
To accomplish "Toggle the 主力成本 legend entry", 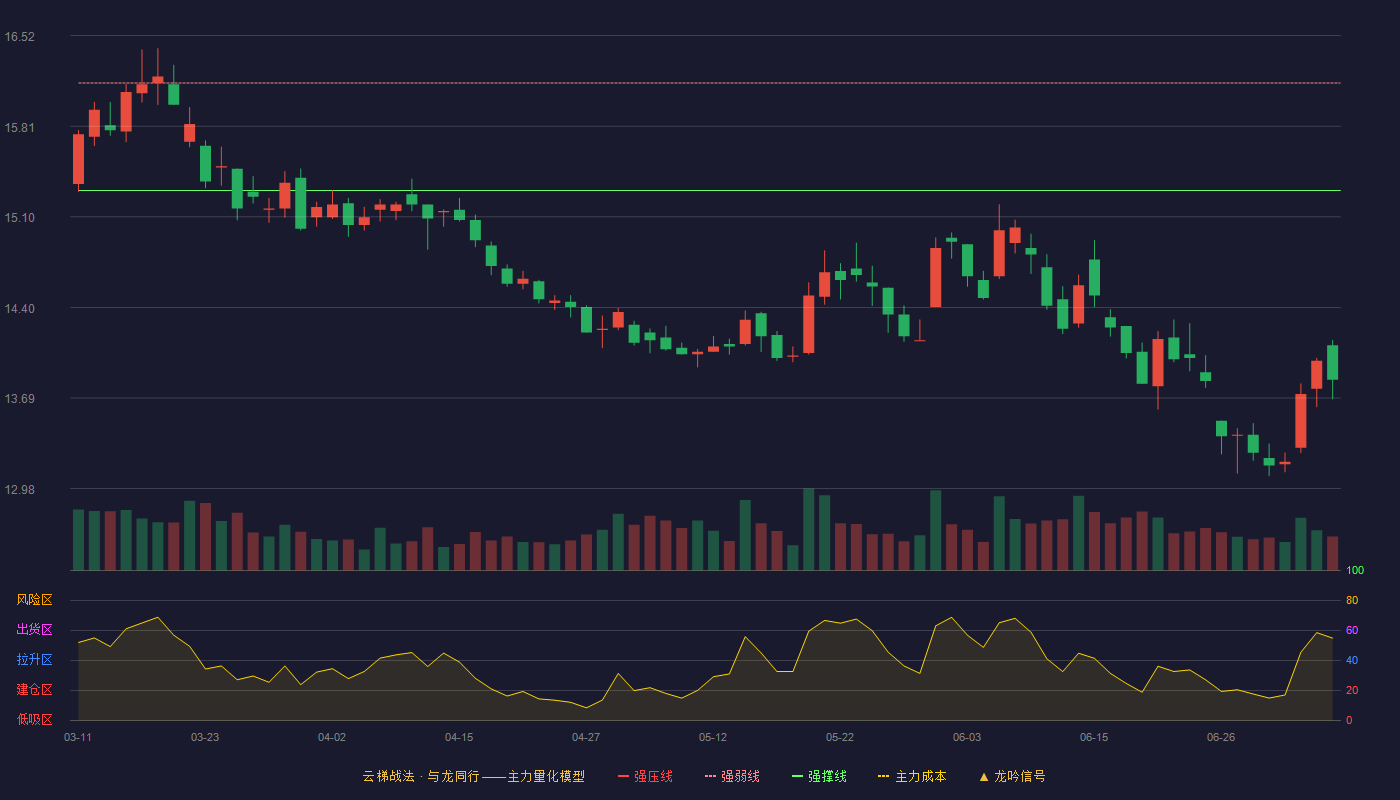I will pos(912,776).
